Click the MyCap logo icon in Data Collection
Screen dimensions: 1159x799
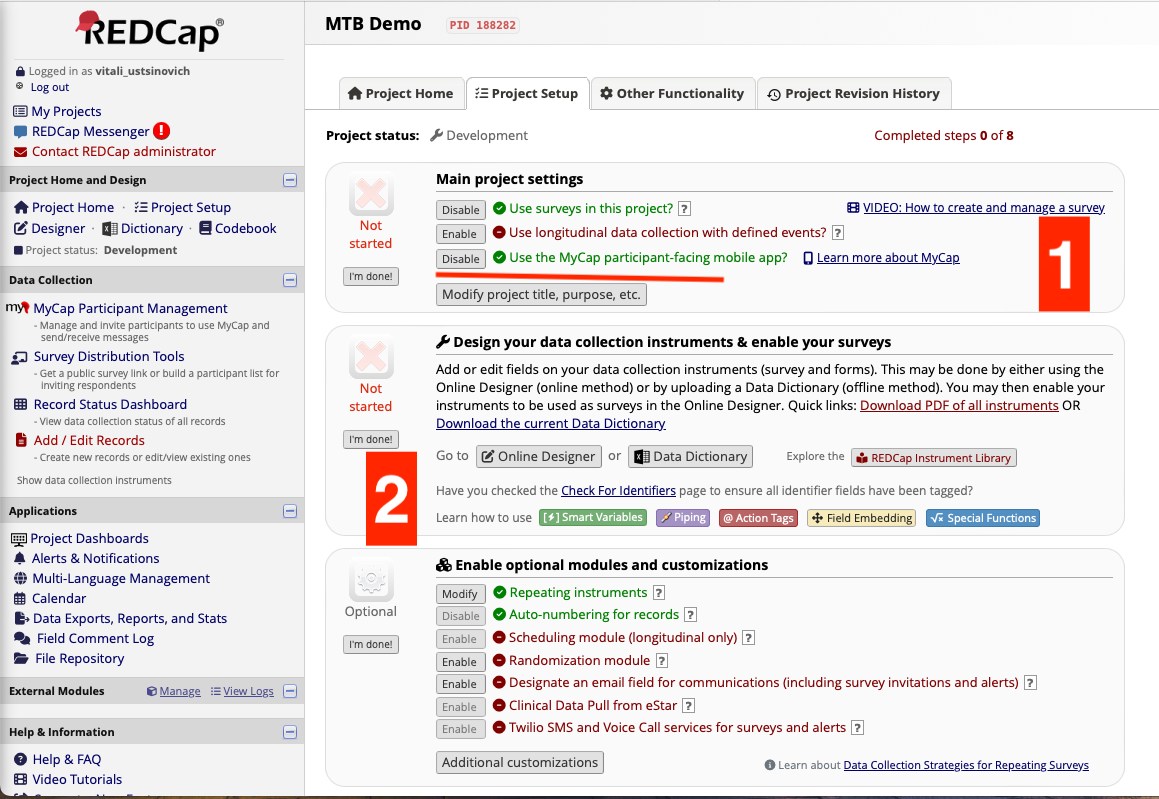pos(18,307)
